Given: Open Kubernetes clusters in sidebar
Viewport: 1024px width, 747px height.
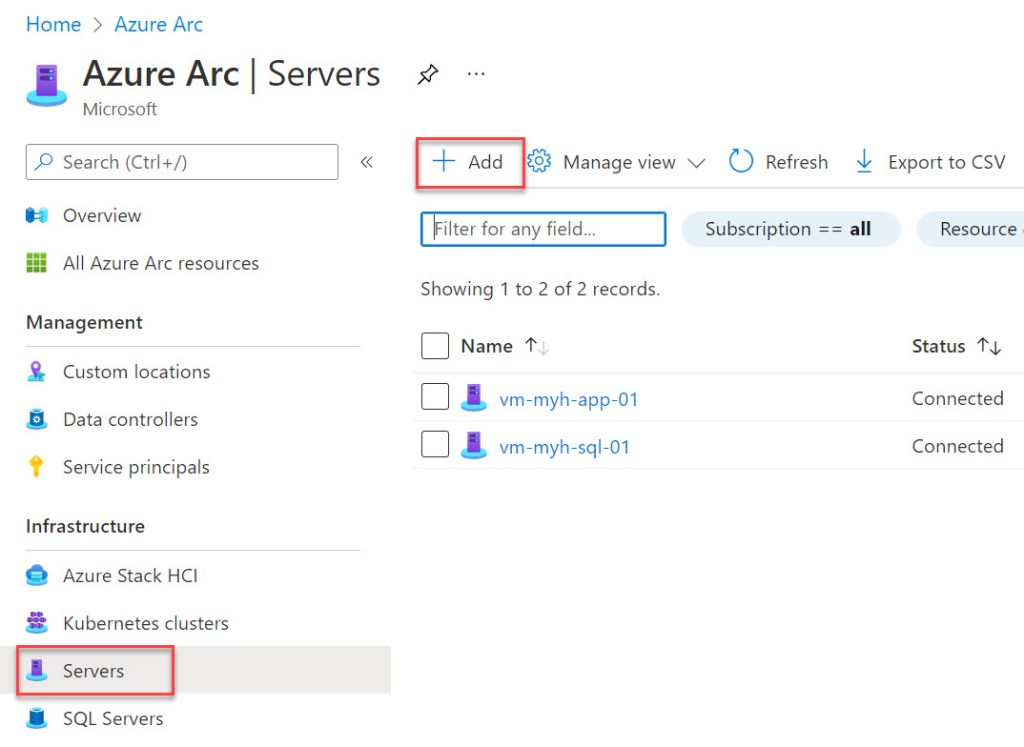Looking at the screenshot, I should coord(145,623).
